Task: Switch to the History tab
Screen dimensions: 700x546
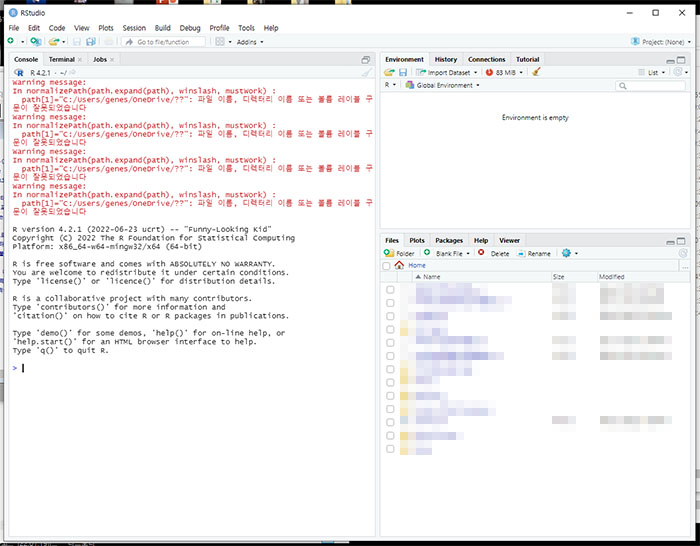Action: (446, 59)
